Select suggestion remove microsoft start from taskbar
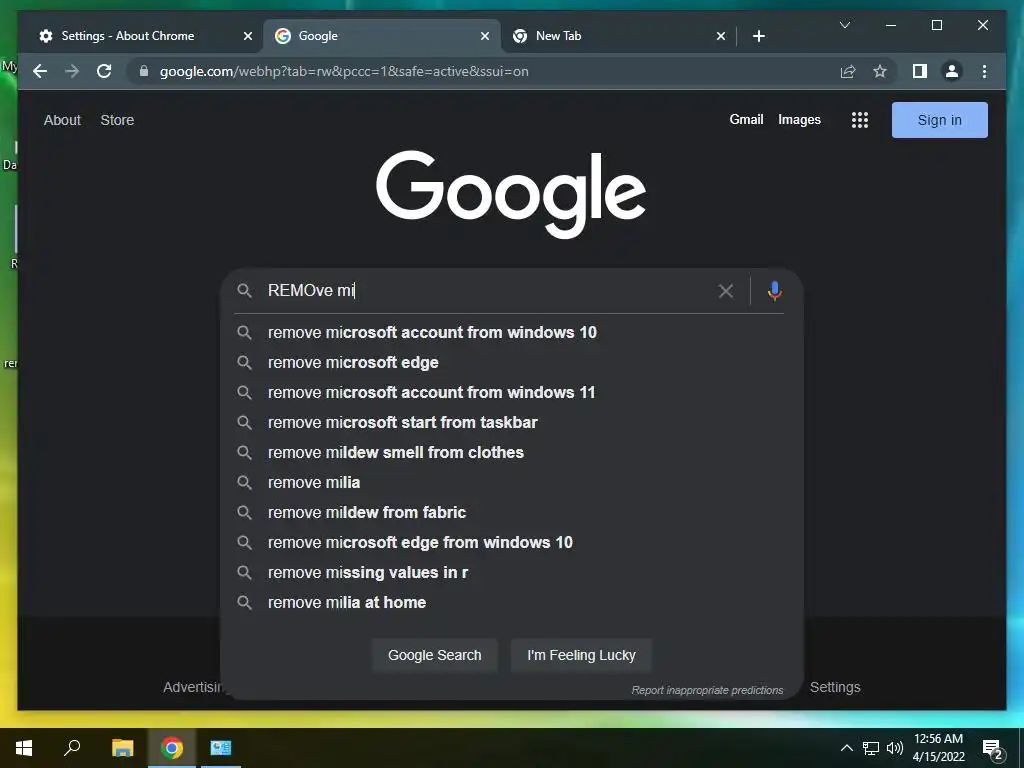1024x768 pixels. click(511, 423)
